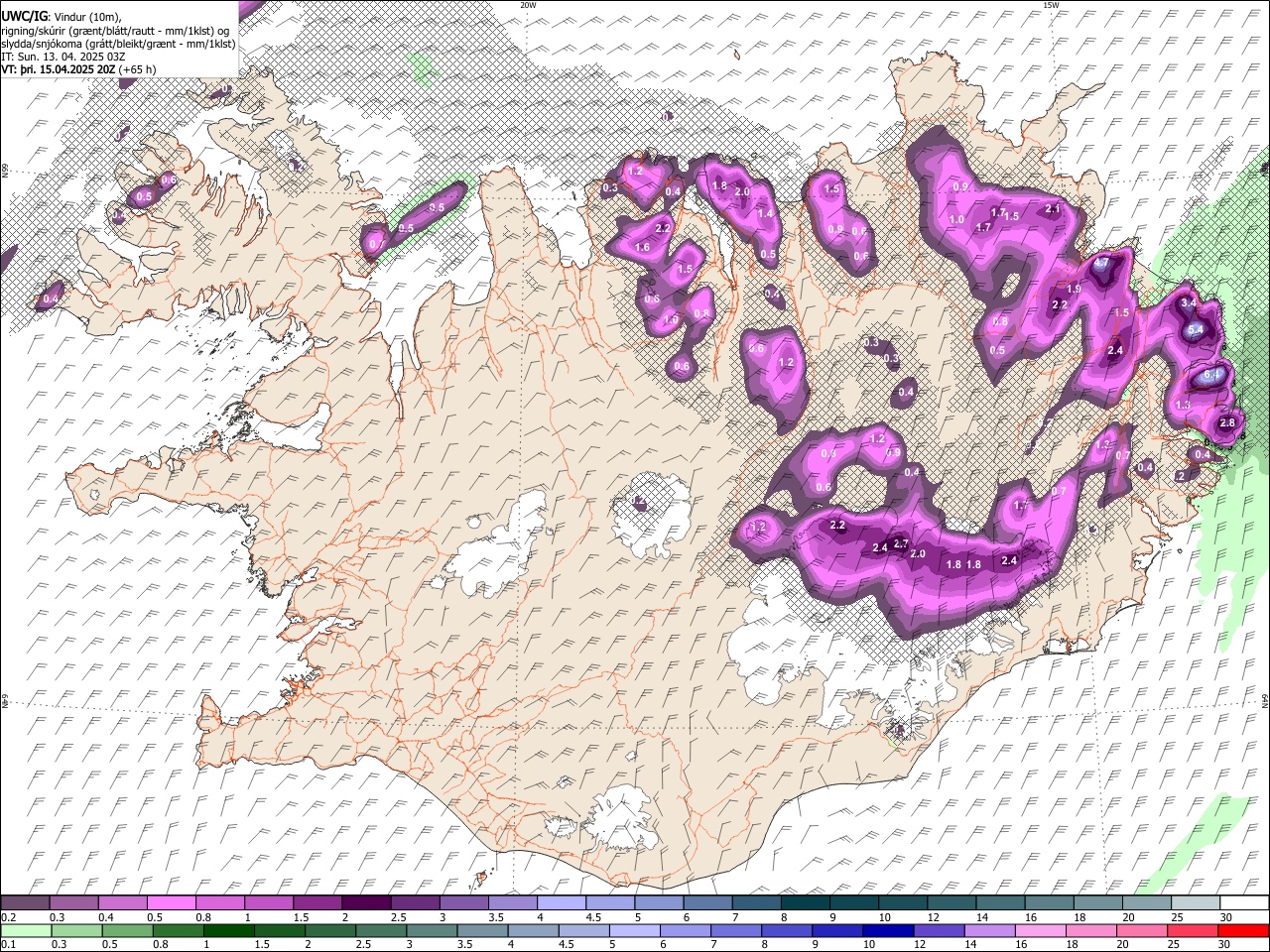
Task: Click the bottom-row crimson swatch between 25 and 30
Action: (1192, 930)
